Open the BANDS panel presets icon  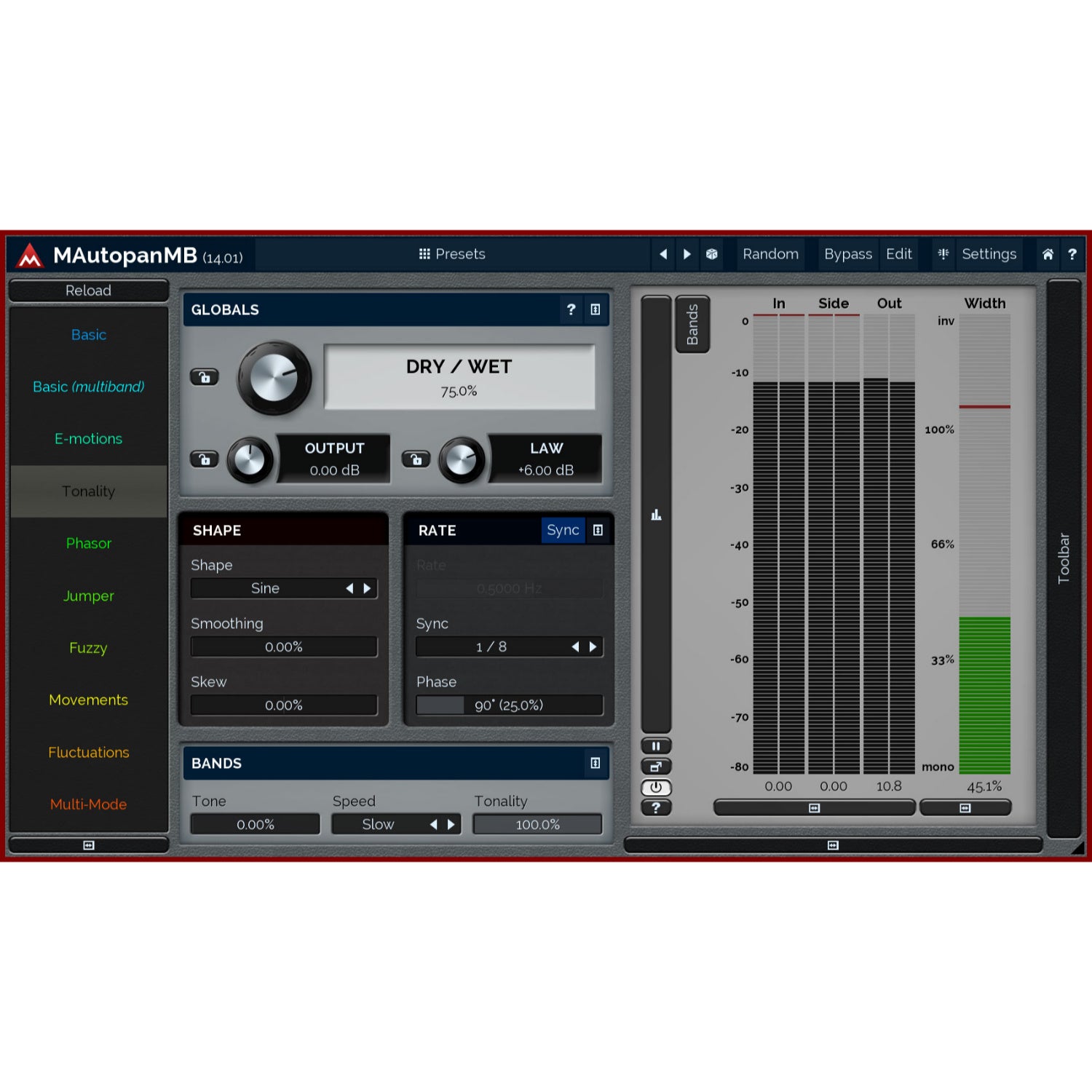pos(596,763)
